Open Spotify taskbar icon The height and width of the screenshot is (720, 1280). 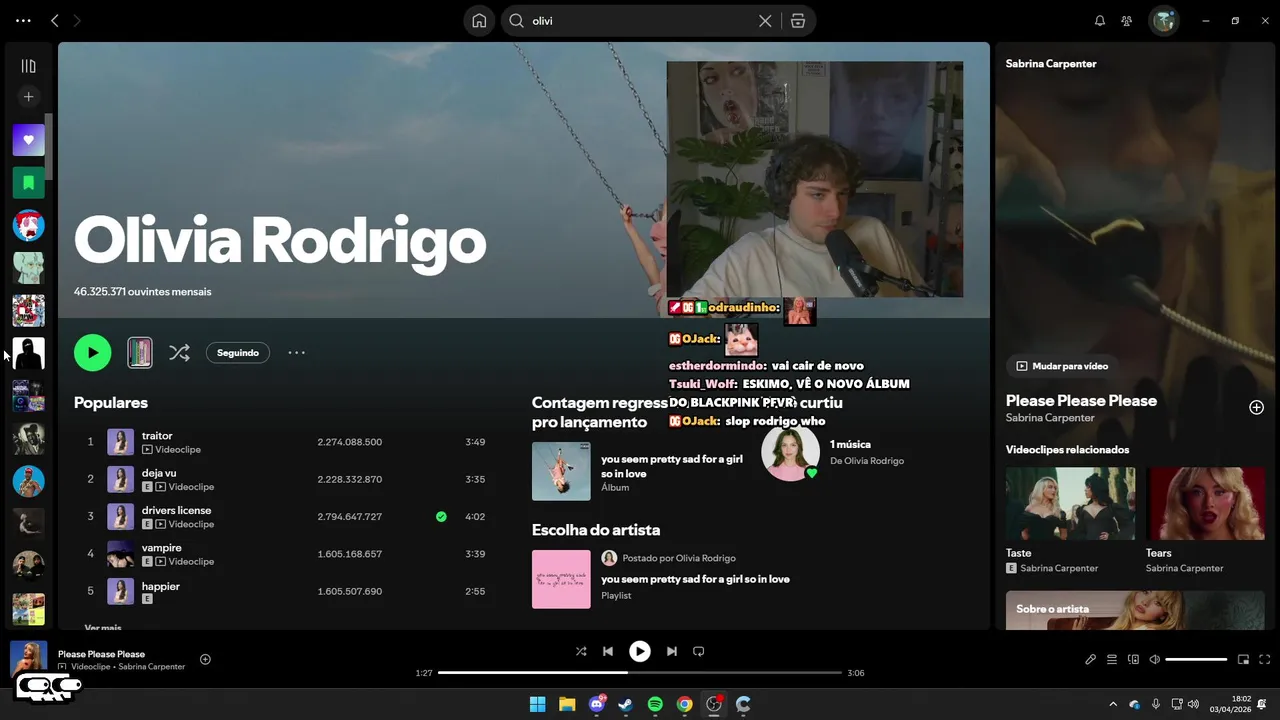[655, 704]
